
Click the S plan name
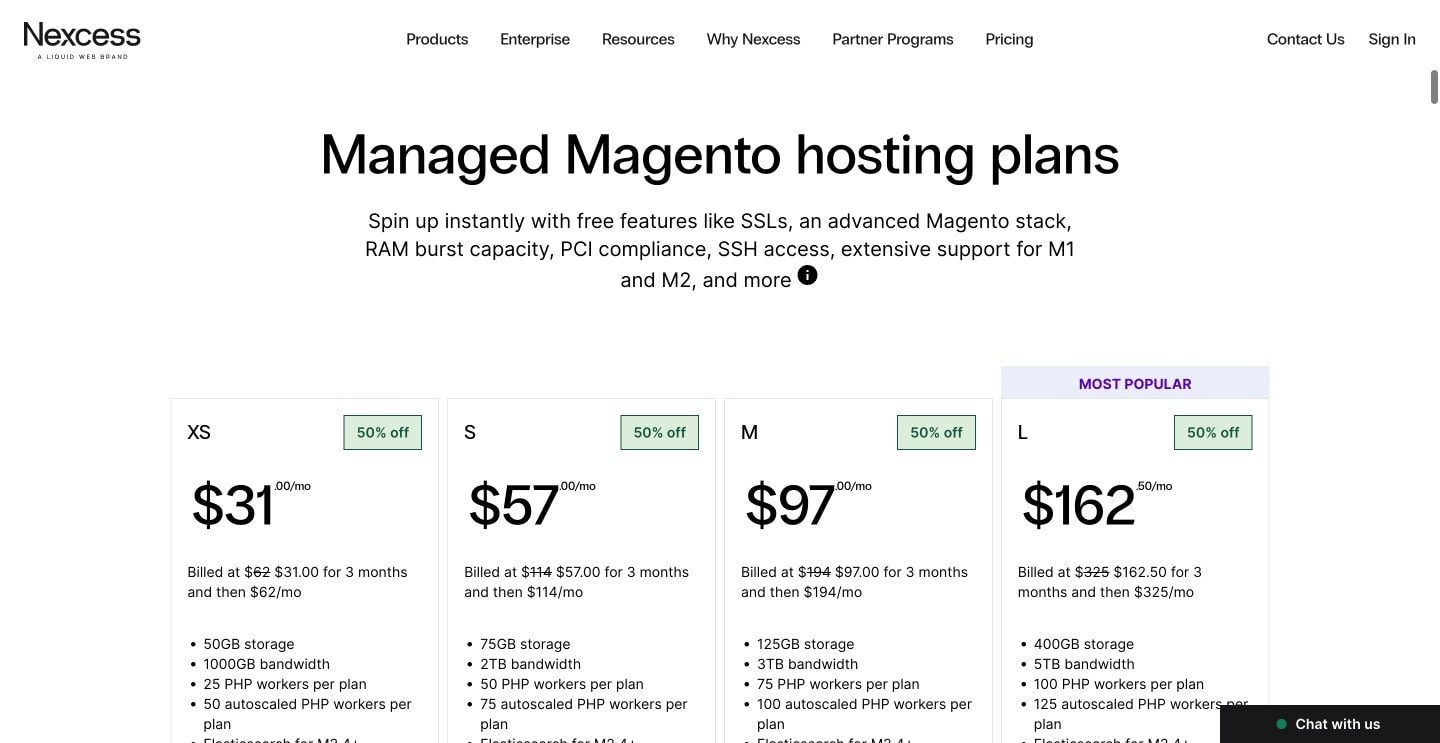[470, 432]
